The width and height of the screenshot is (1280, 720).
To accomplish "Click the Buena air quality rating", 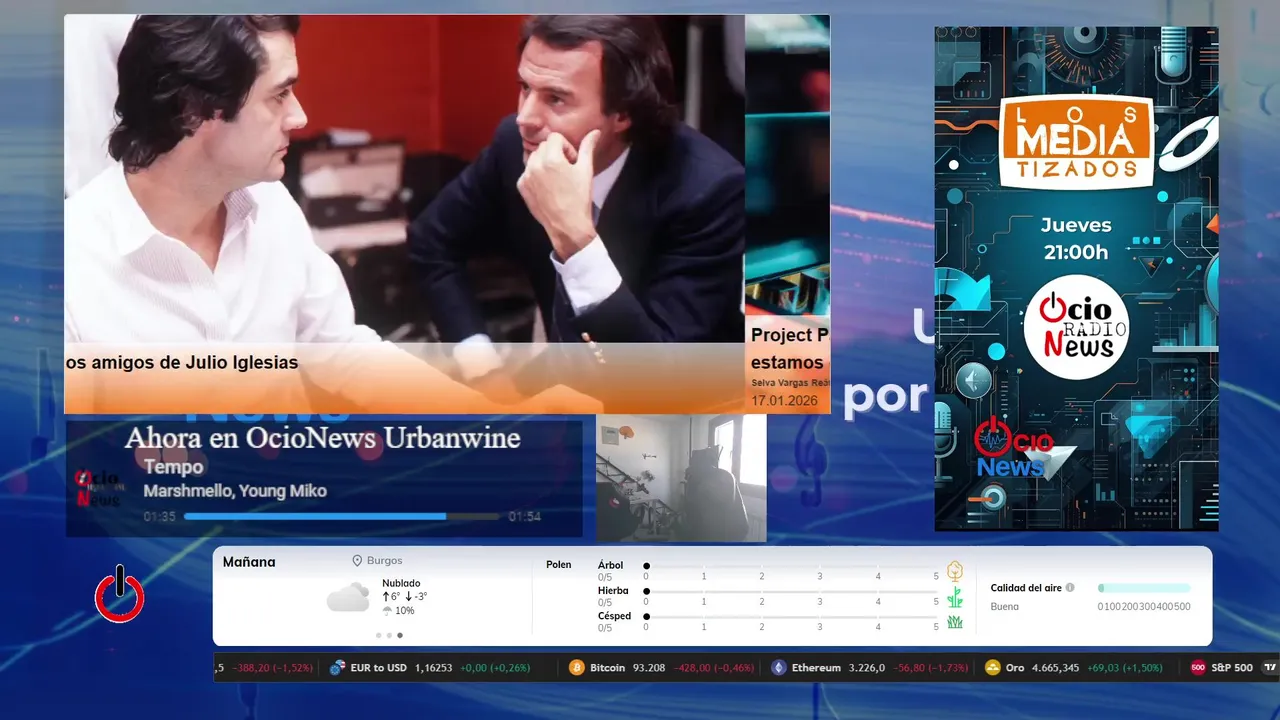I will (x=1004, y=607).
